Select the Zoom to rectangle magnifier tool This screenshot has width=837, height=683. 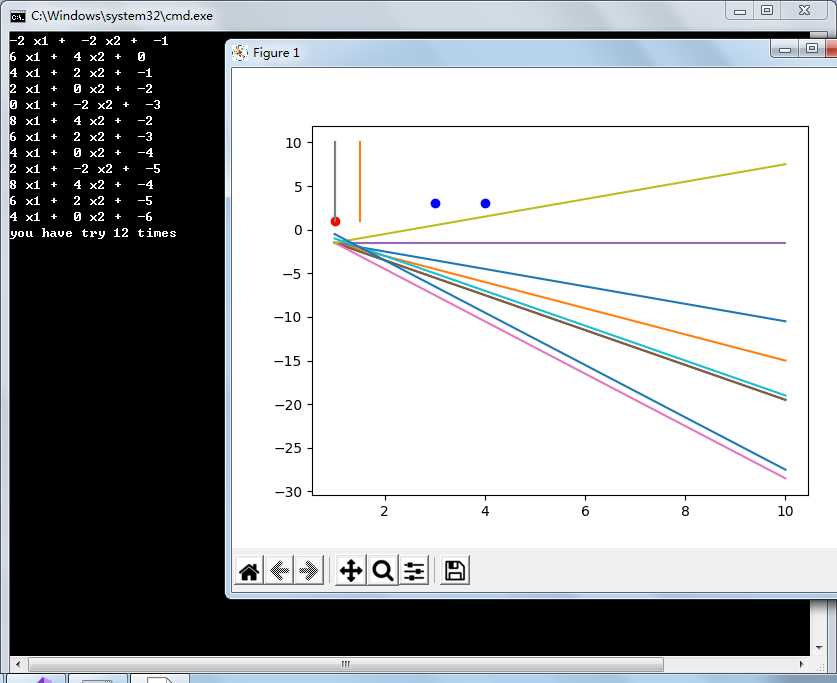[x=382, y=571]
